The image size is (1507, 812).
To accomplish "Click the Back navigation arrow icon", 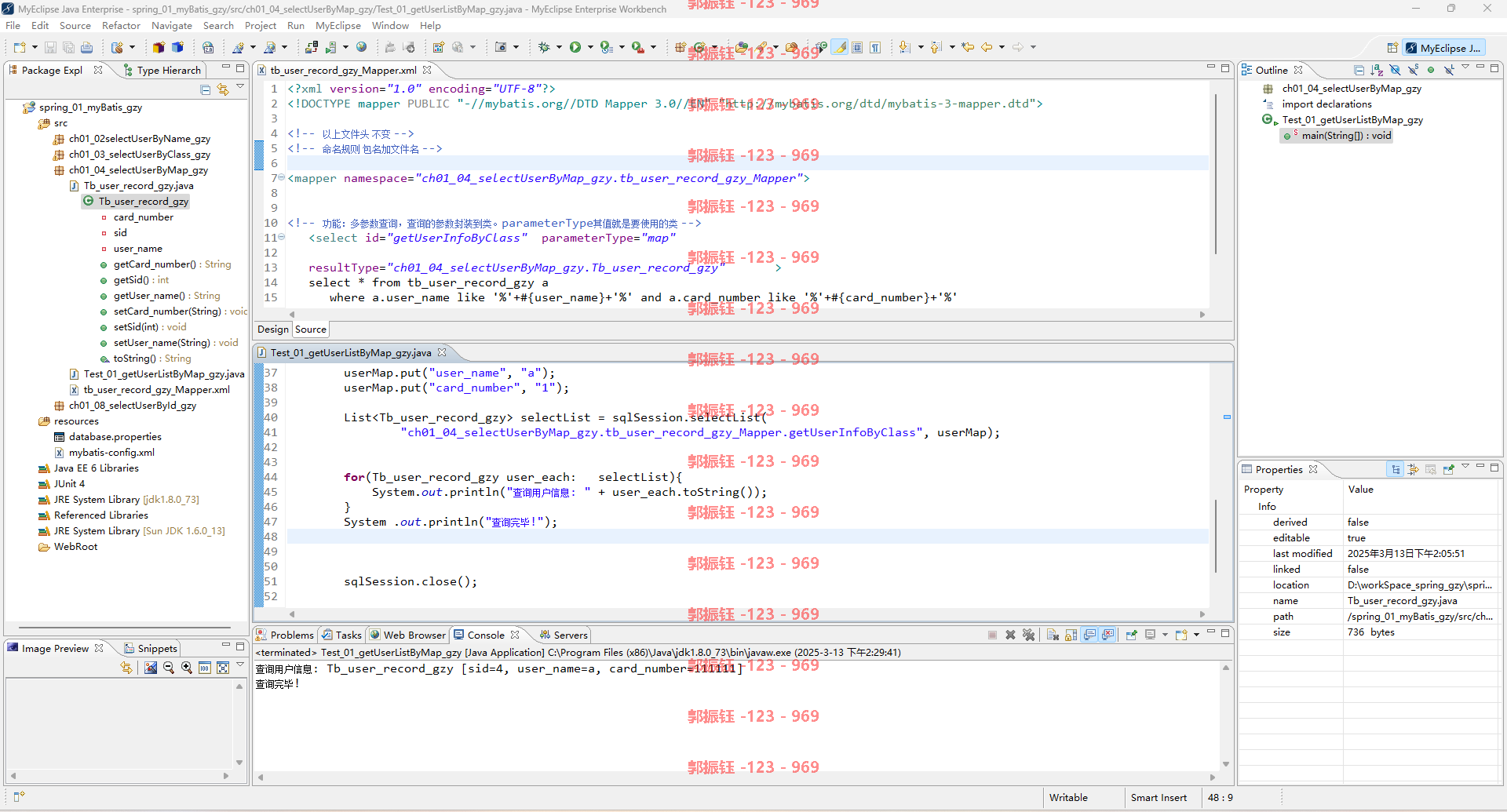I will (987, 47).
